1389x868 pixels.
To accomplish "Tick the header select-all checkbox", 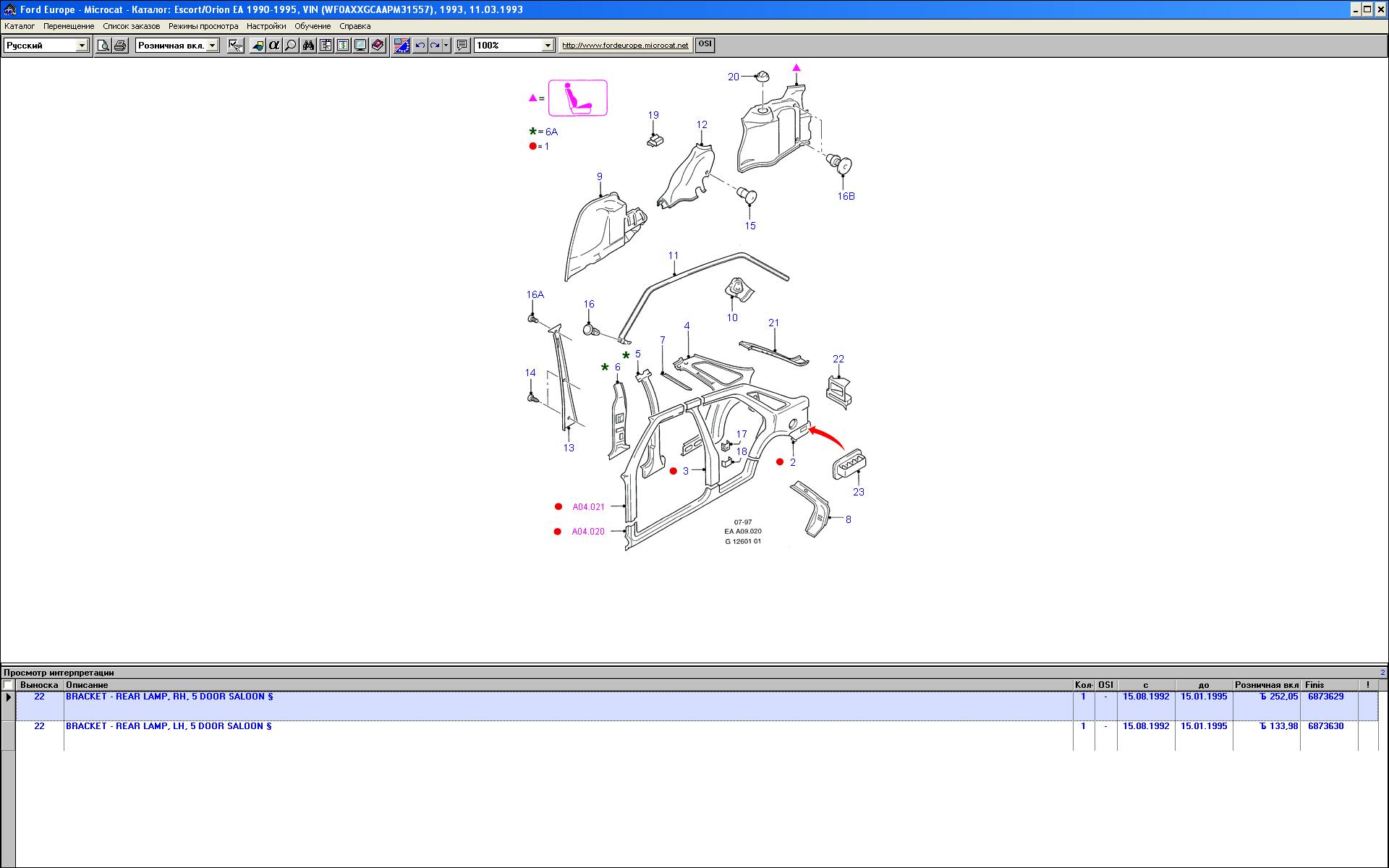I will click(x=8, y=685).
